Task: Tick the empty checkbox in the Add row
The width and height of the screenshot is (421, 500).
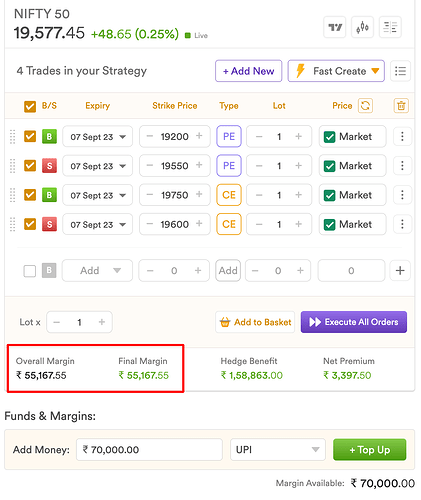Action: tap(30, 271)
